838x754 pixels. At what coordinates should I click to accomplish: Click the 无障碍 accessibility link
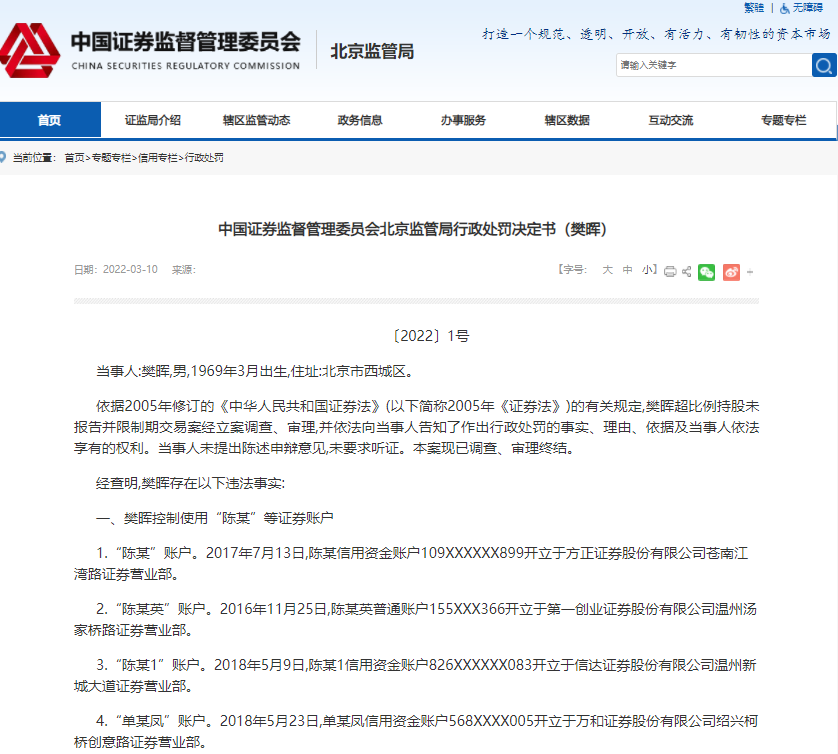point(808,8)
